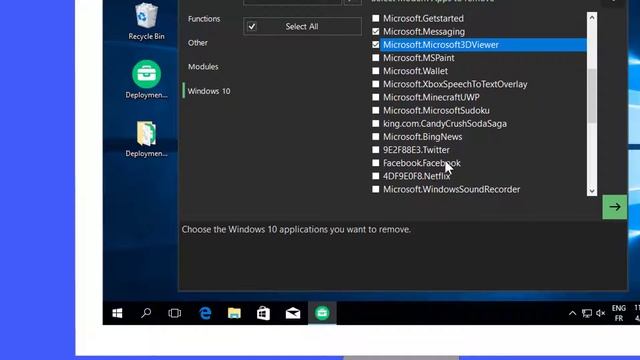Open the Deployment zipped folder desktop icon

click(146, 139)
